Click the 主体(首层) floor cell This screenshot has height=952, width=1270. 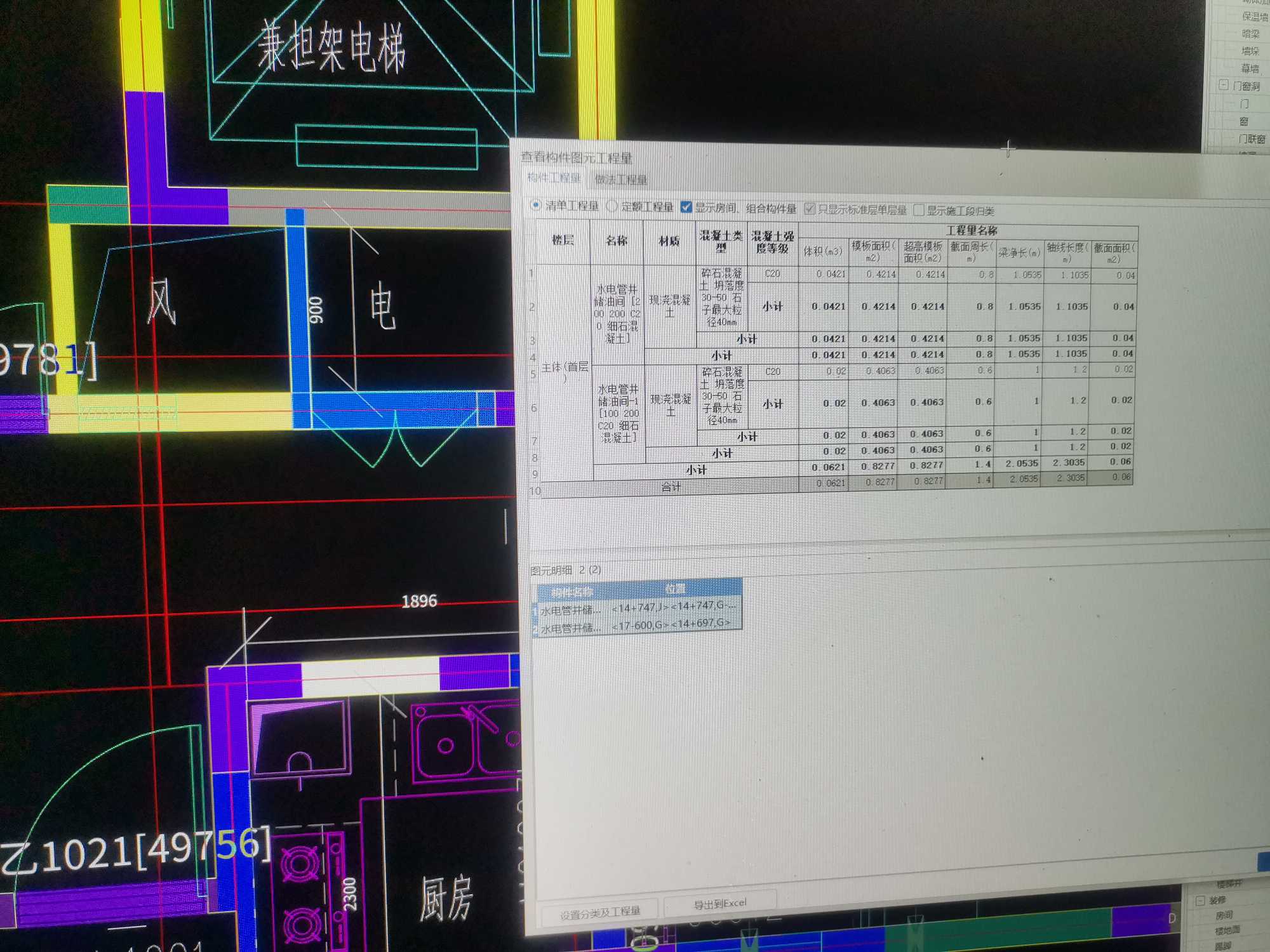pyautogui.click(x=565, y=373)
